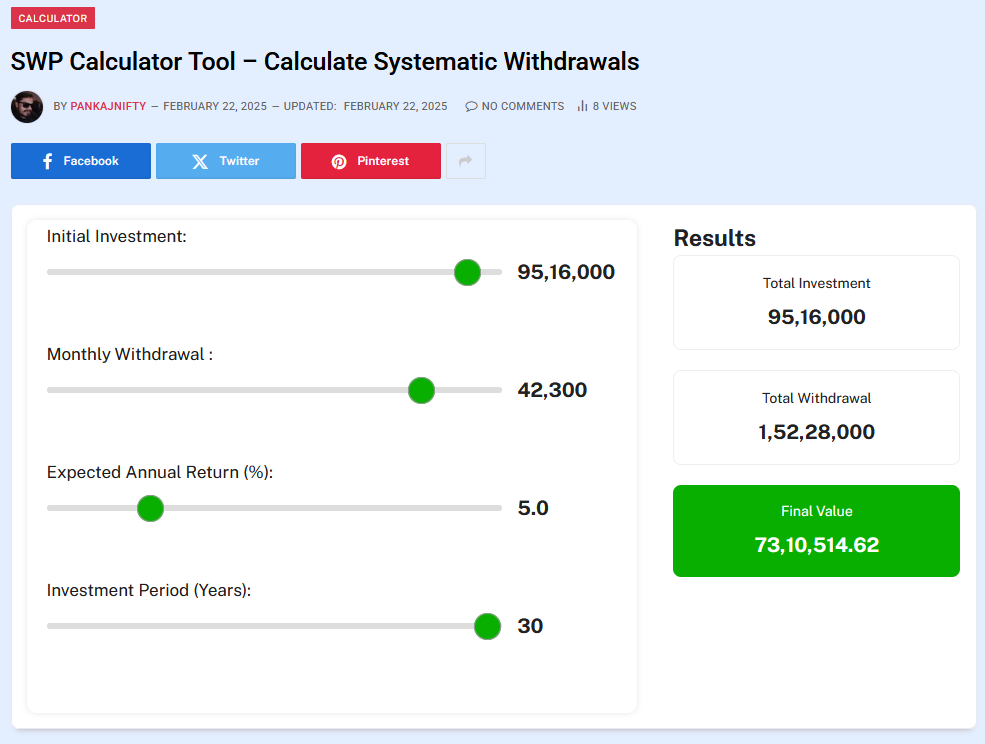Click the Investment Period (Years) label
The image size is (985, 744).
click(149, 591)
